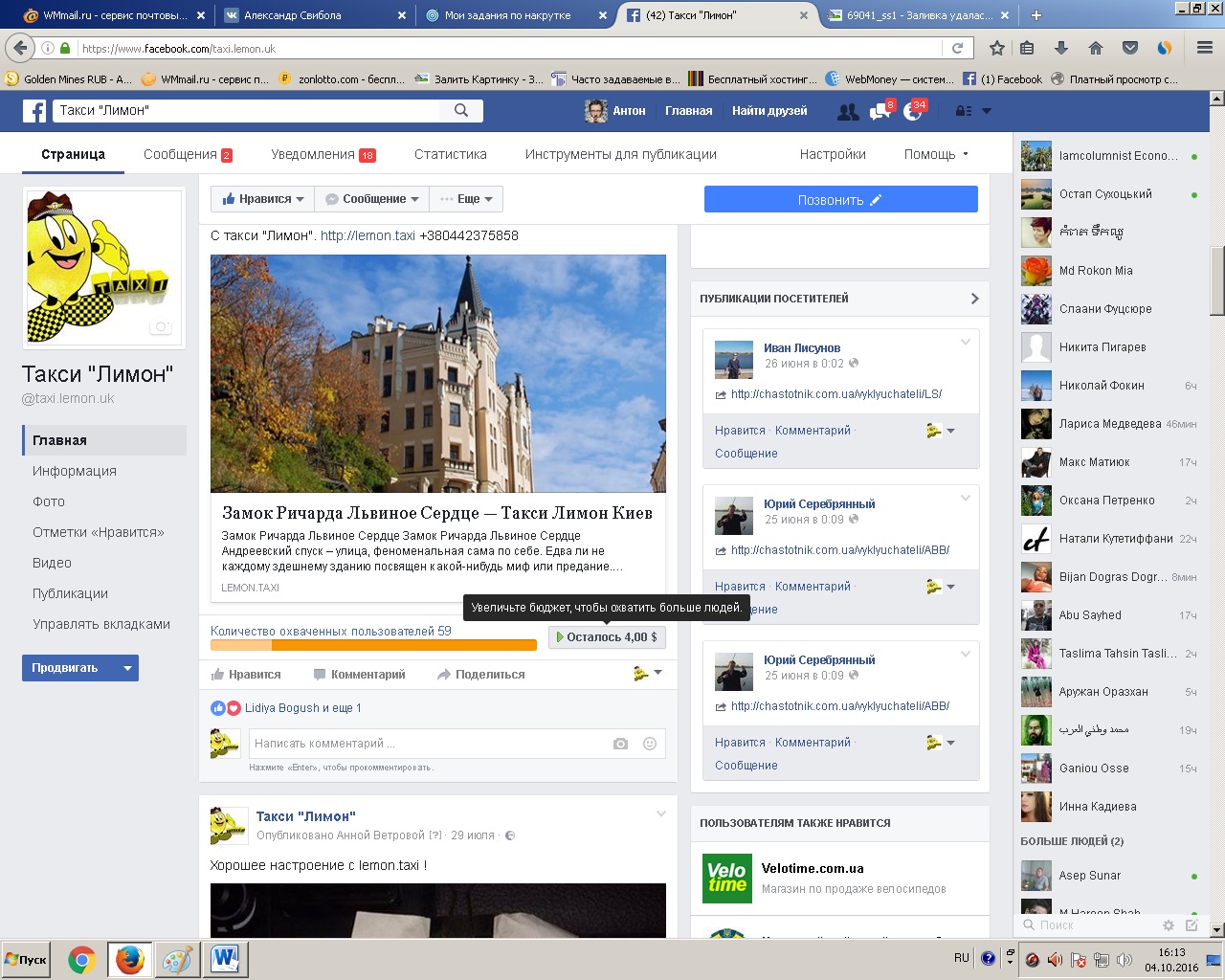The image size is (1225, 980).
Task: Go back using the browser back arrow
Action: (x=20, y=48)
